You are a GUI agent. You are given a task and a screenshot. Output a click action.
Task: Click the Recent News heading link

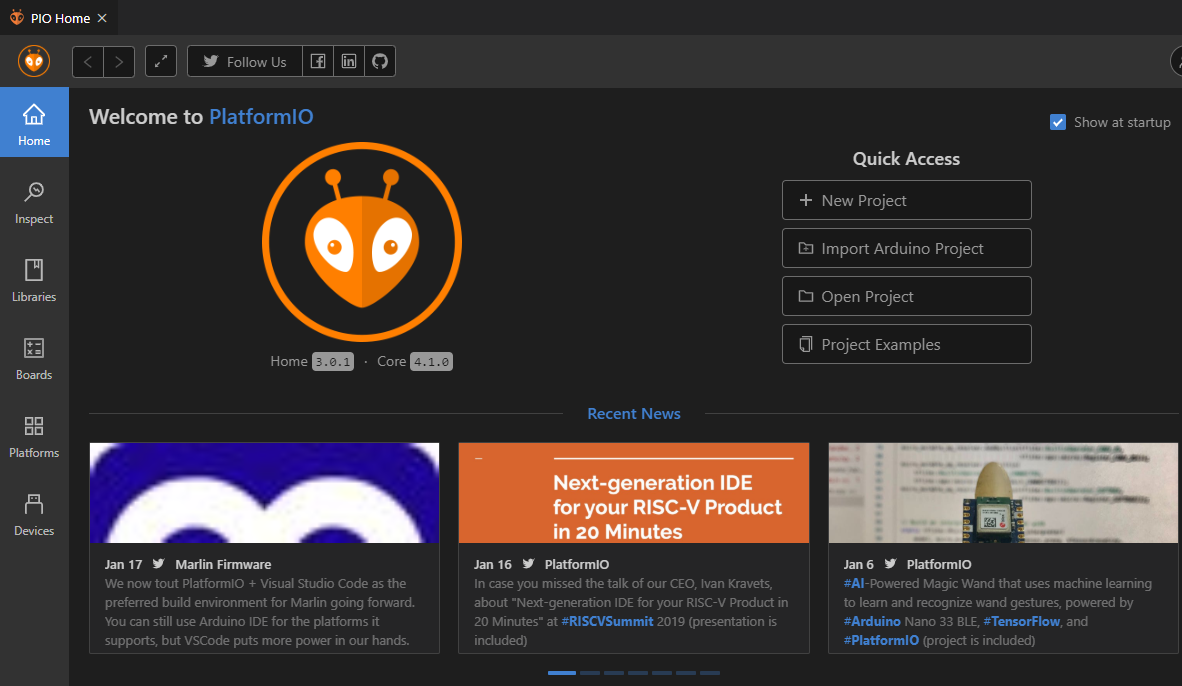(x=633, y=414)
